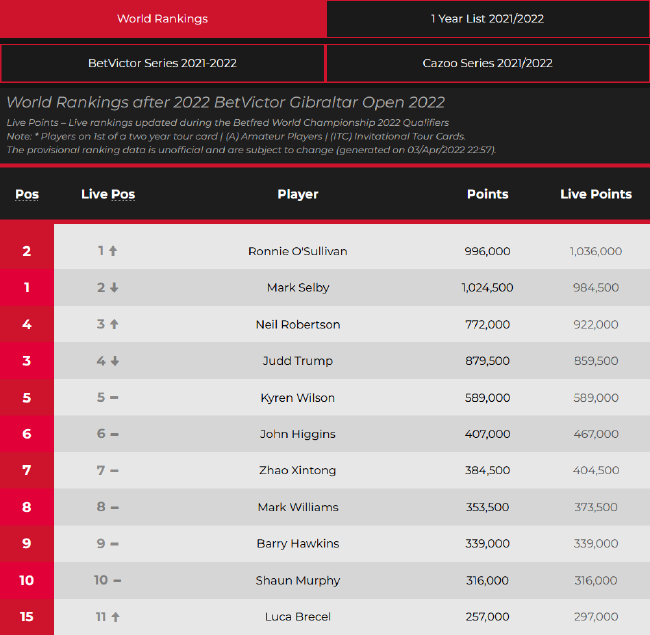The image size is (650, 635).
Task: Click the Points column header
Action: click(487, 194)
